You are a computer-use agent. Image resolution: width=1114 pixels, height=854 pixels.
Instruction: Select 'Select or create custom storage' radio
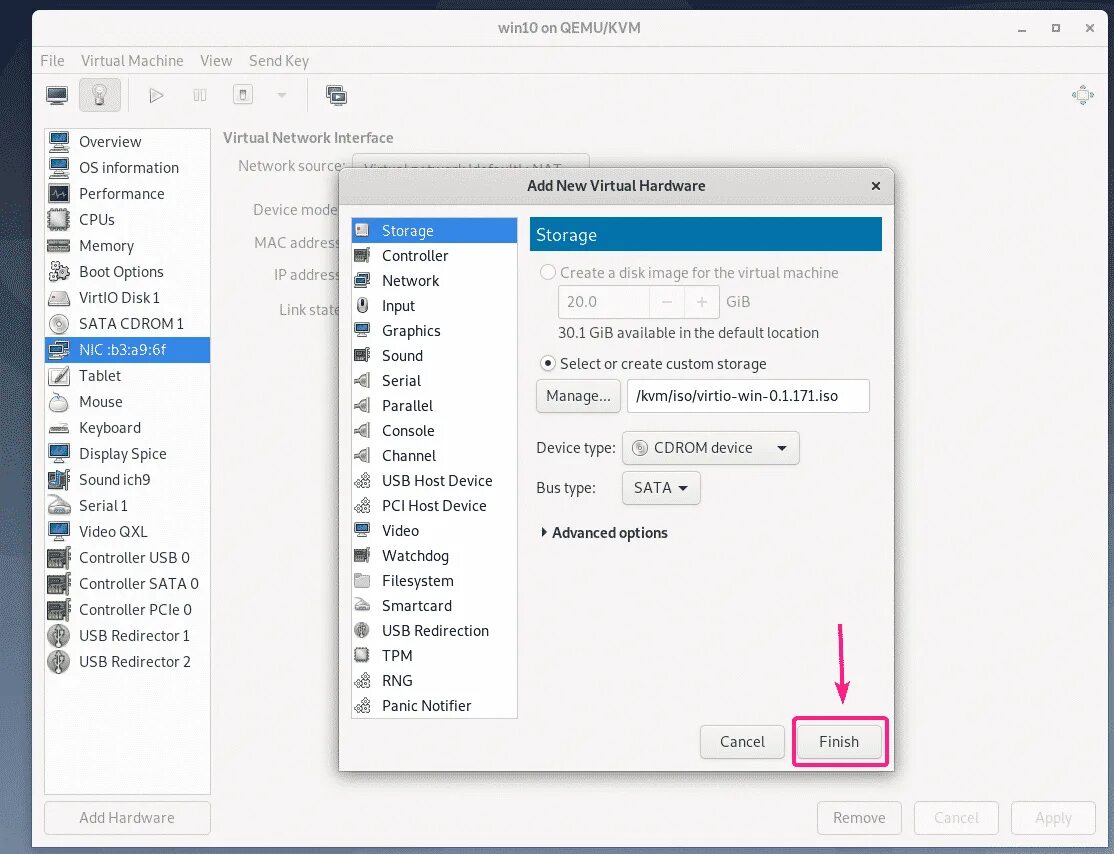click(x=548, y=364)
